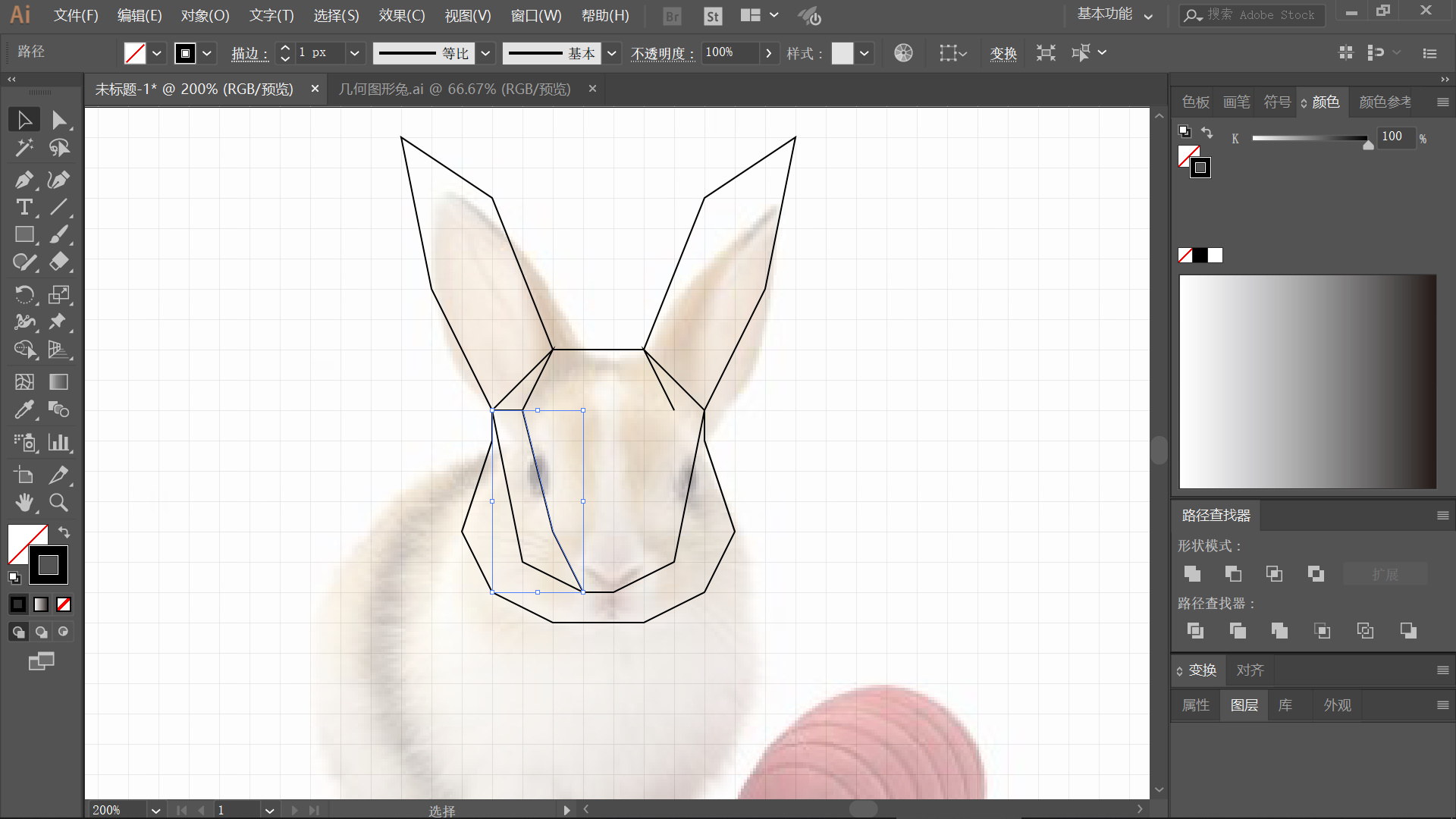Viewport: 1456px width, 819px height.
Task: Swap fill and stroke in toolbar
Action: coord(64,532)
